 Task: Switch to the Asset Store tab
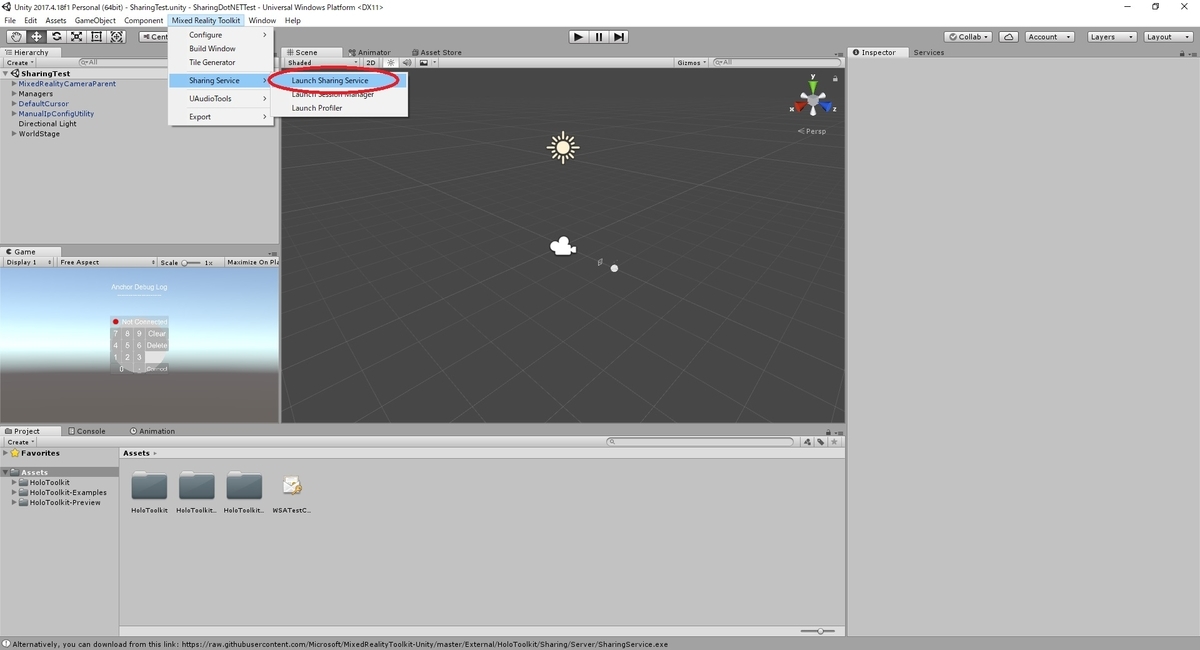tap(436, 52)
